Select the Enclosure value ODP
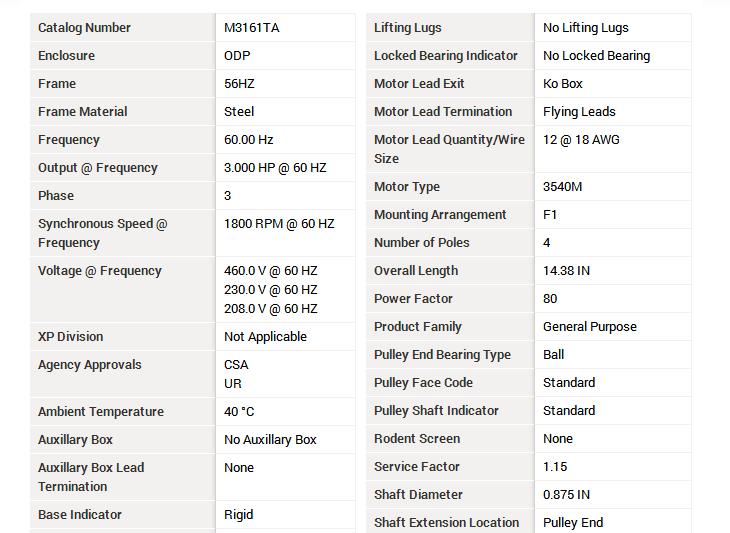730x533 pixels. (x=237, y=56)
